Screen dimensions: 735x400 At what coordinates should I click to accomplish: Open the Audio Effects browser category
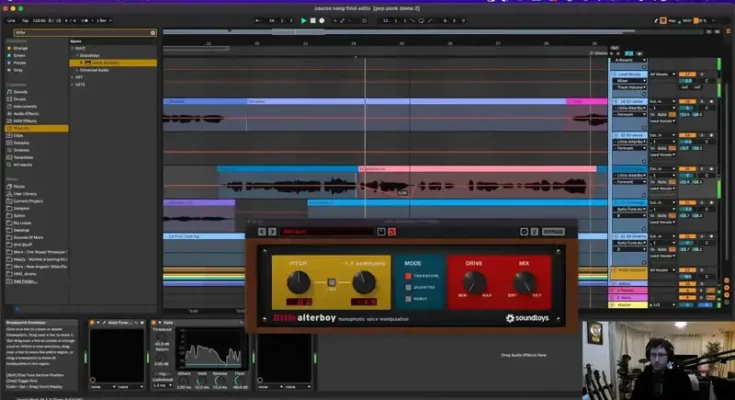tap(25, 115)
